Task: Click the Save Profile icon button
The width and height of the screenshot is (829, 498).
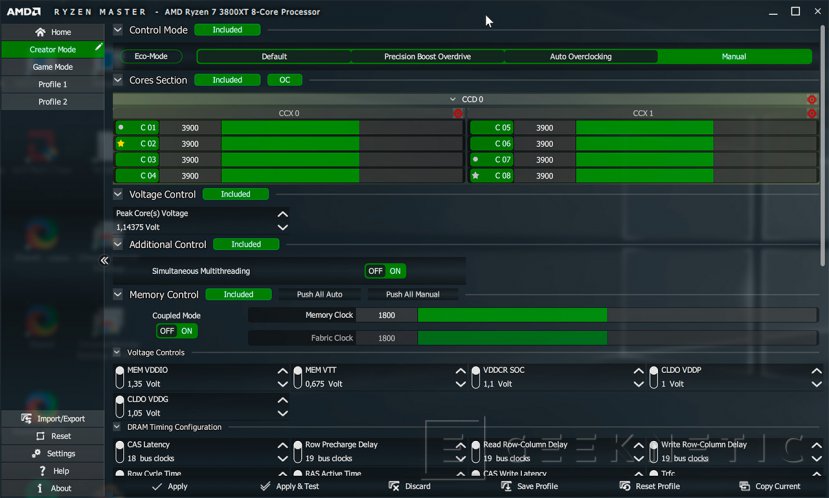Action: (x=506, y=486)
